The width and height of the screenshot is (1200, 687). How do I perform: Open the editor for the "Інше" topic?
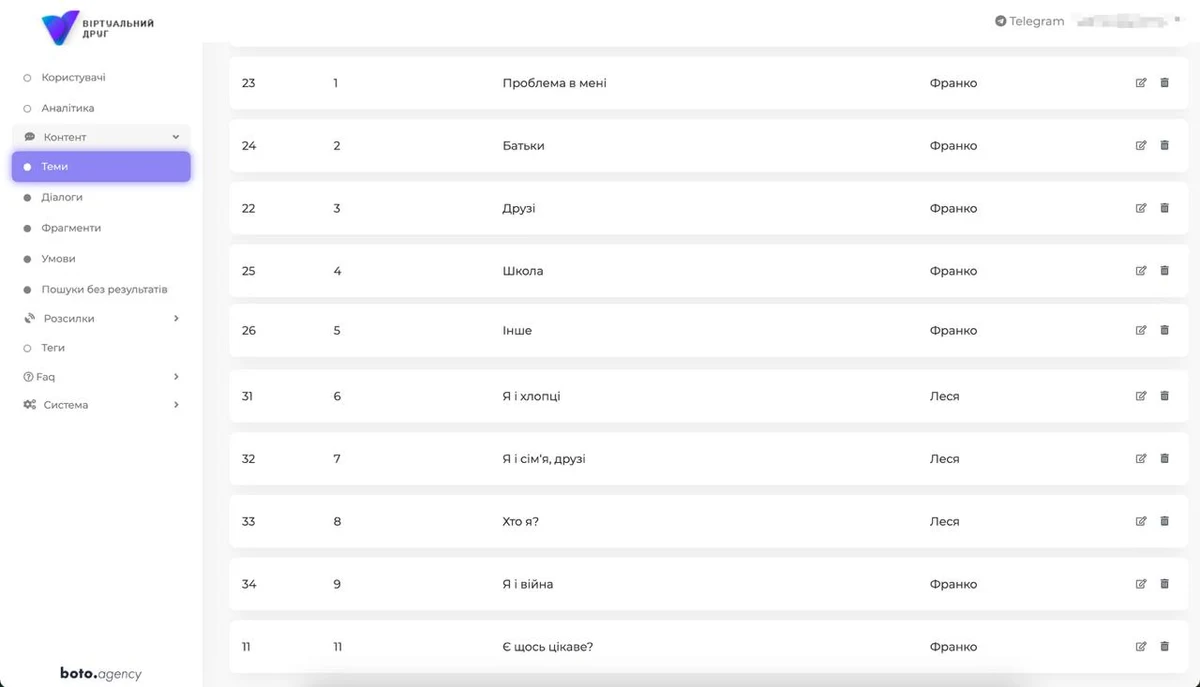click(1141, 330)
